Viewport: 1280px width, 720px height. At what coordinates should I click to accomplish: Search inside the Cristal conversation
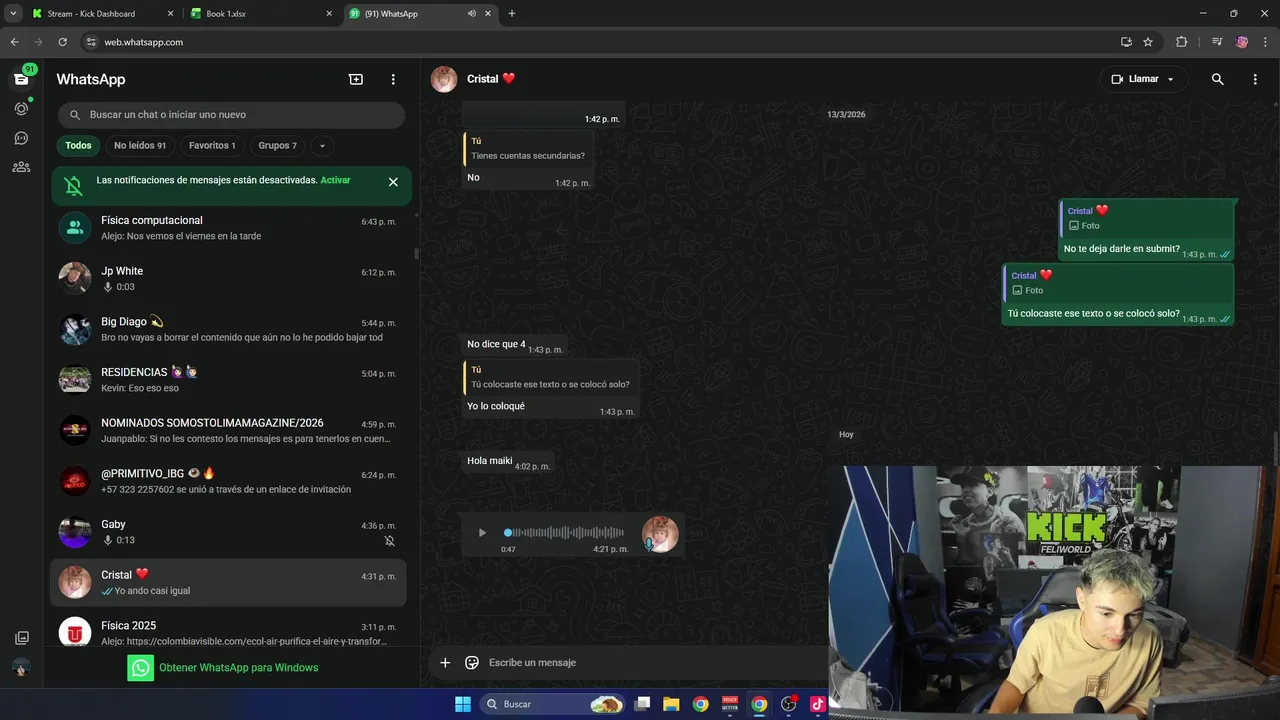pyautogui.click(x=1217, y=79)
